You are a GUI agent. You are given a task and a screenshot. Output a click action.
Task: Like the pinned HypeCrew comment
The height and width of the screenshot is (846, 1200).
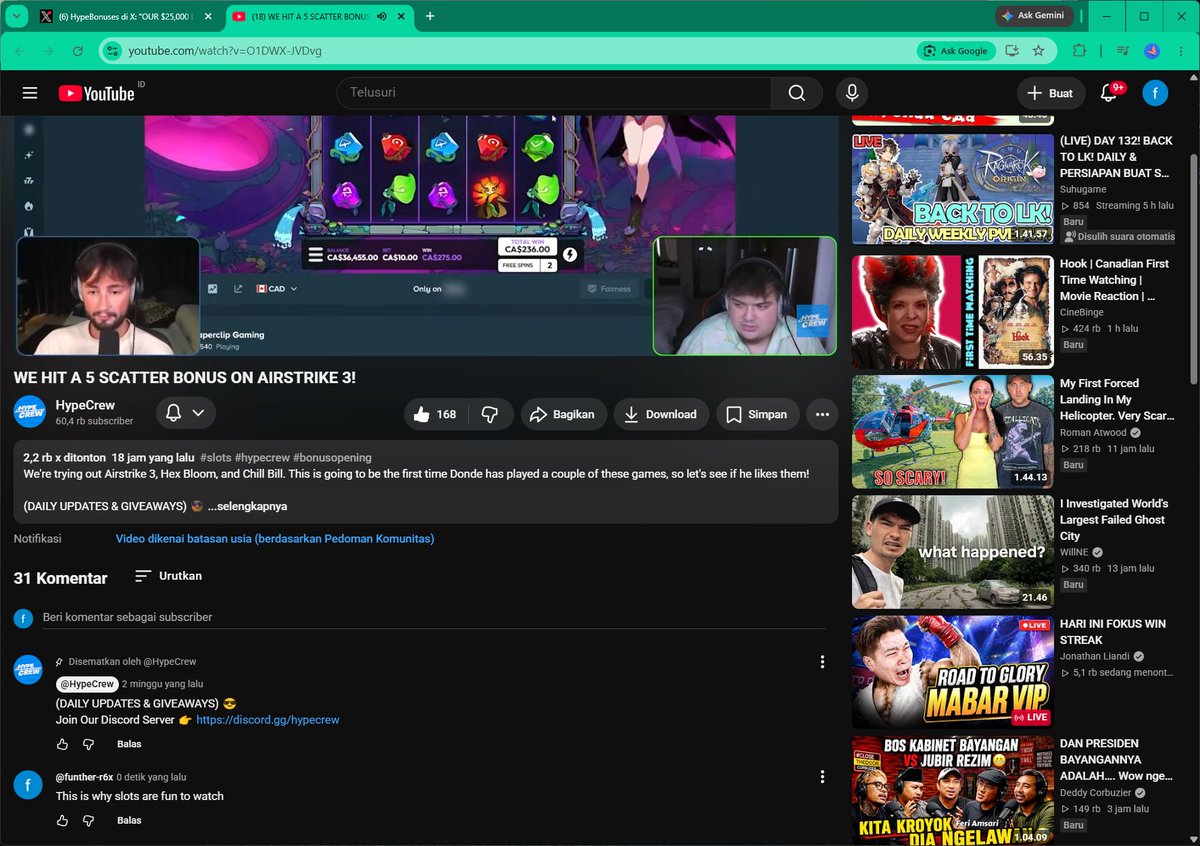point(63,744)
